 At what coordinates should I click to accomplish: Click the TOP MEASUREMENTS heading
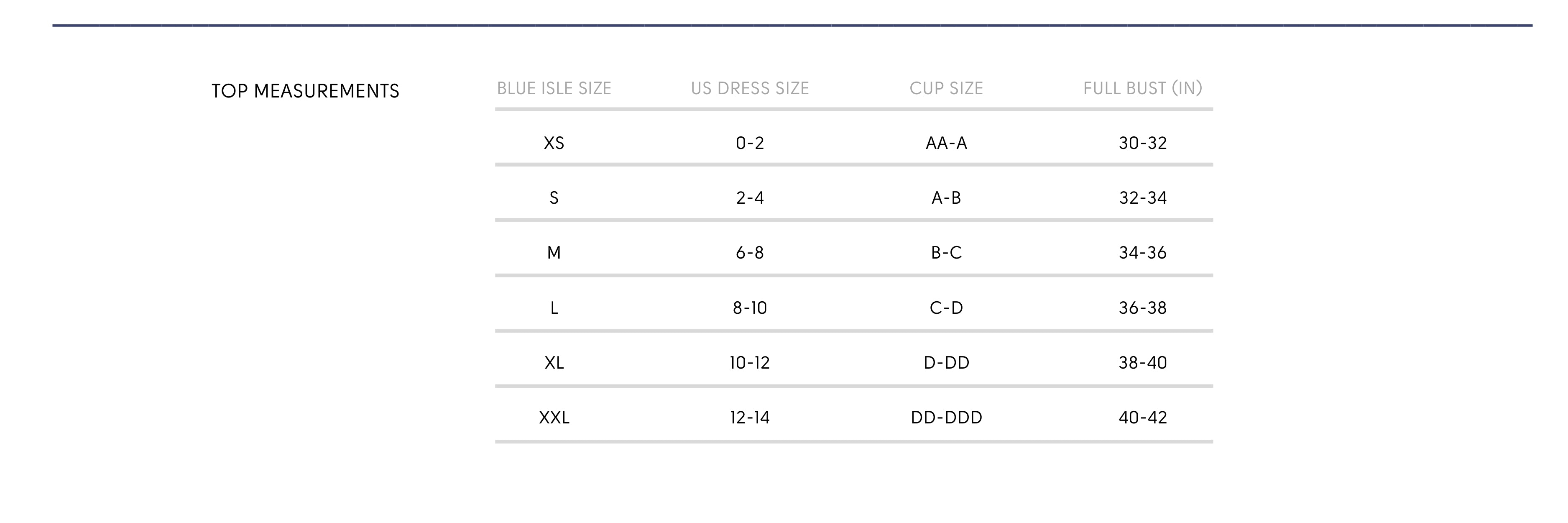[305, 91]
